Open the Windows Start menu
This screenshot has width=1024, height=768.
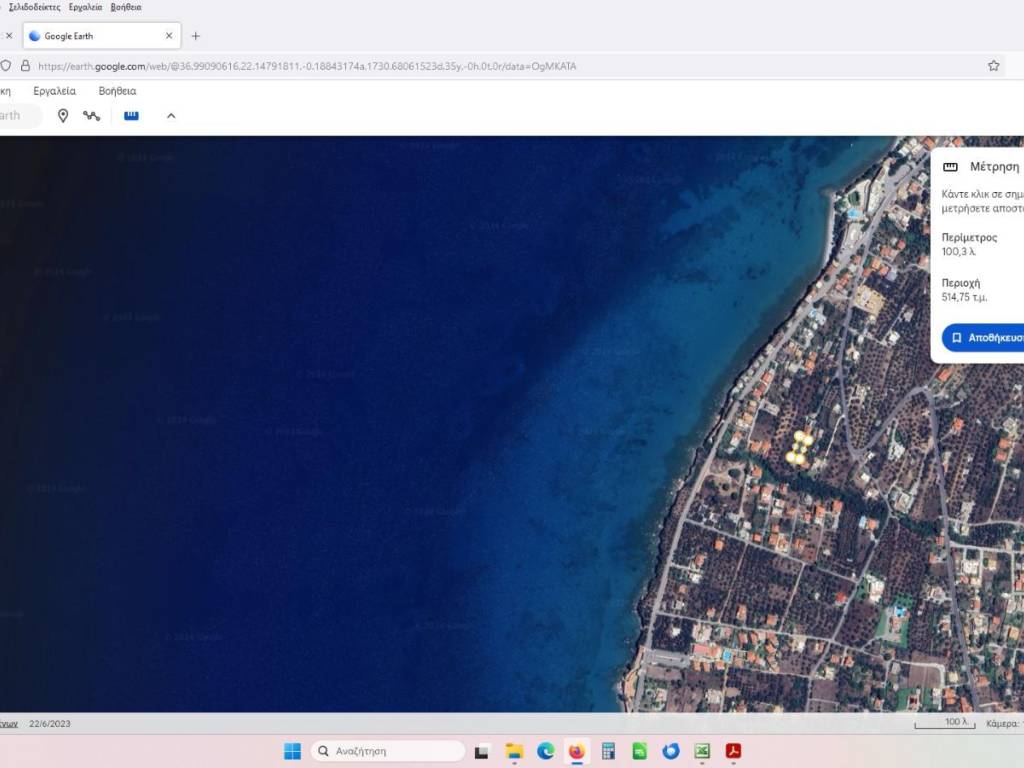pos(292,751)
